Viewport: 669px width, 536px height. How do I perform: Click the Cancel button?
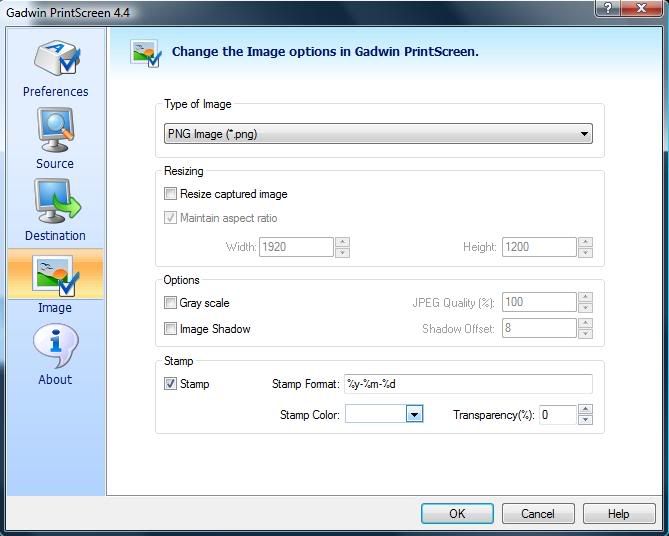pos(538,513)
